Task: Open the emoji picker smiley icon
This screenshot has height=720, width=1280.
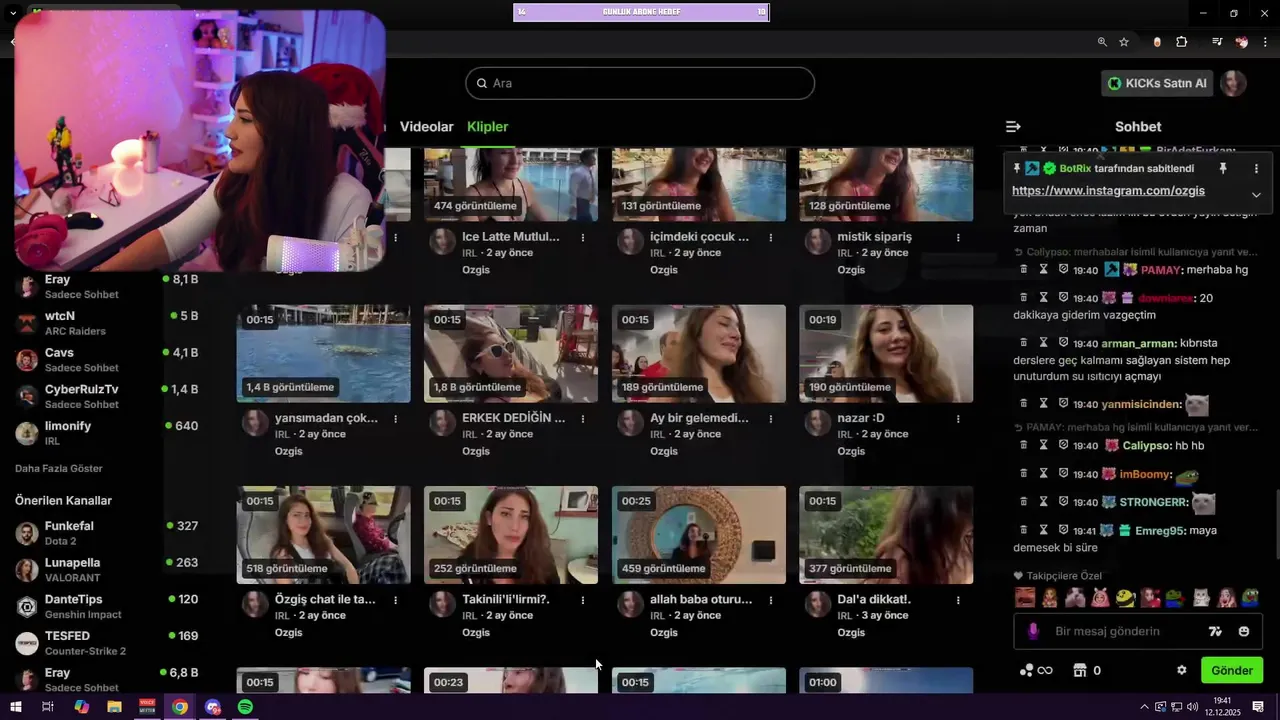Action: coord(1244,631)
